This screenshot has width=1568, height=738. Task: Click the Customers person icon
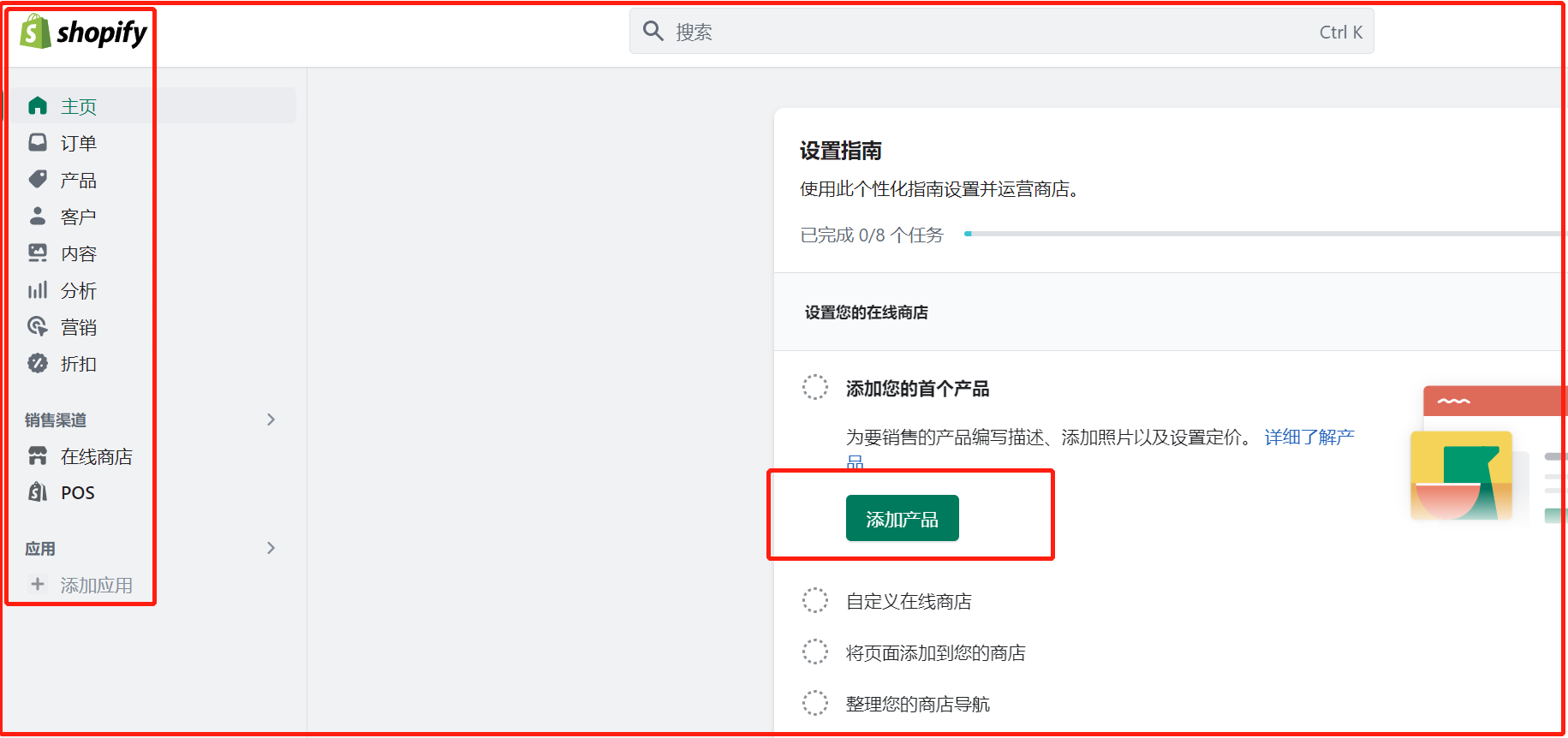(x=38, y=217)
